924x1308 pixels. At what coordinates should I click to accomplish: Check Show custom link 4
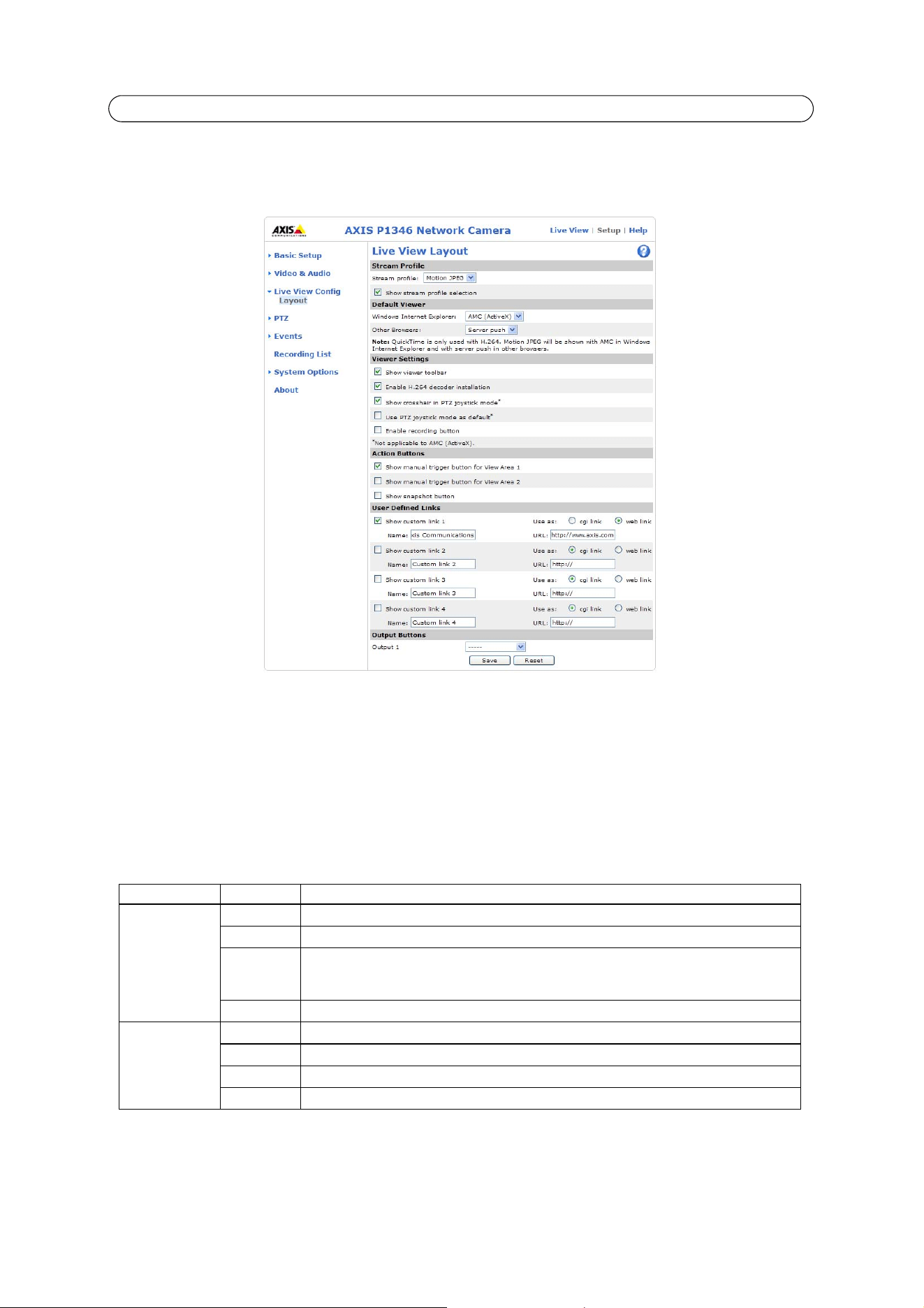pos(378,608)
